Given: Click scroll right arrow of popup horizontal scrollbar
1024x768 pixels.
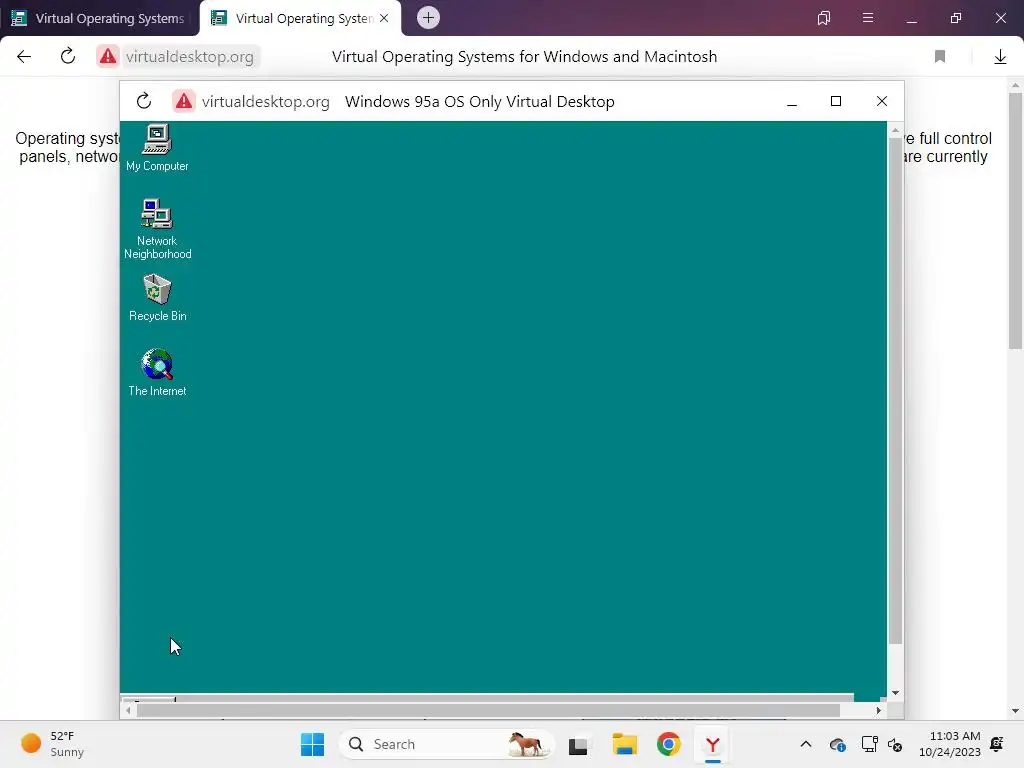Looking at the screenshot, I should [x=879, y=710].
